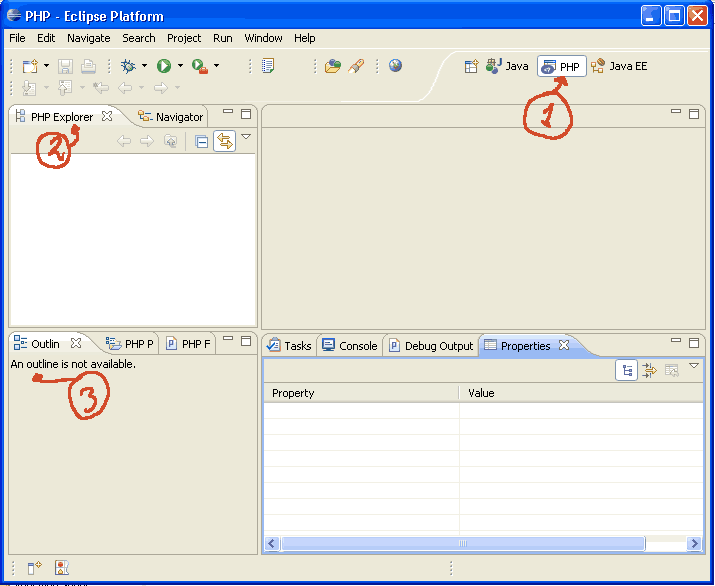Open the Window menu
The width and height of the screenshot is (715, 586).
click(264, 38)
